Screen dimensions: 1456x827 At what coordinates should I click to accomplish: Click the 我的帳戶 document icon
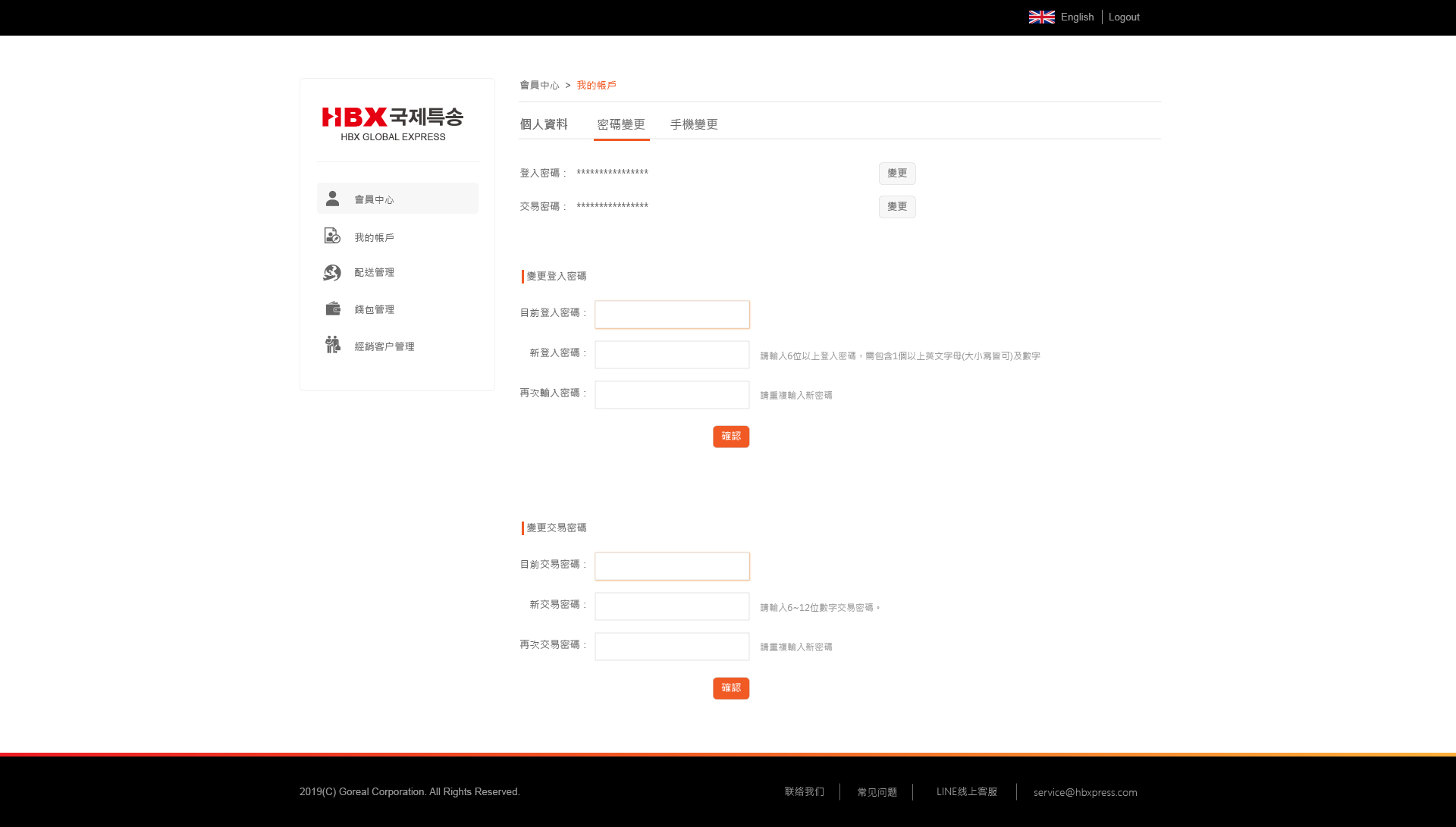[x=332, y=237]
